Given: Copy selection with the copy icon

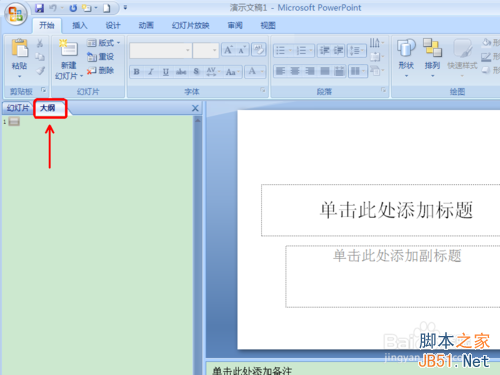Looking at the screenshot, I should (x=40, y=57).
